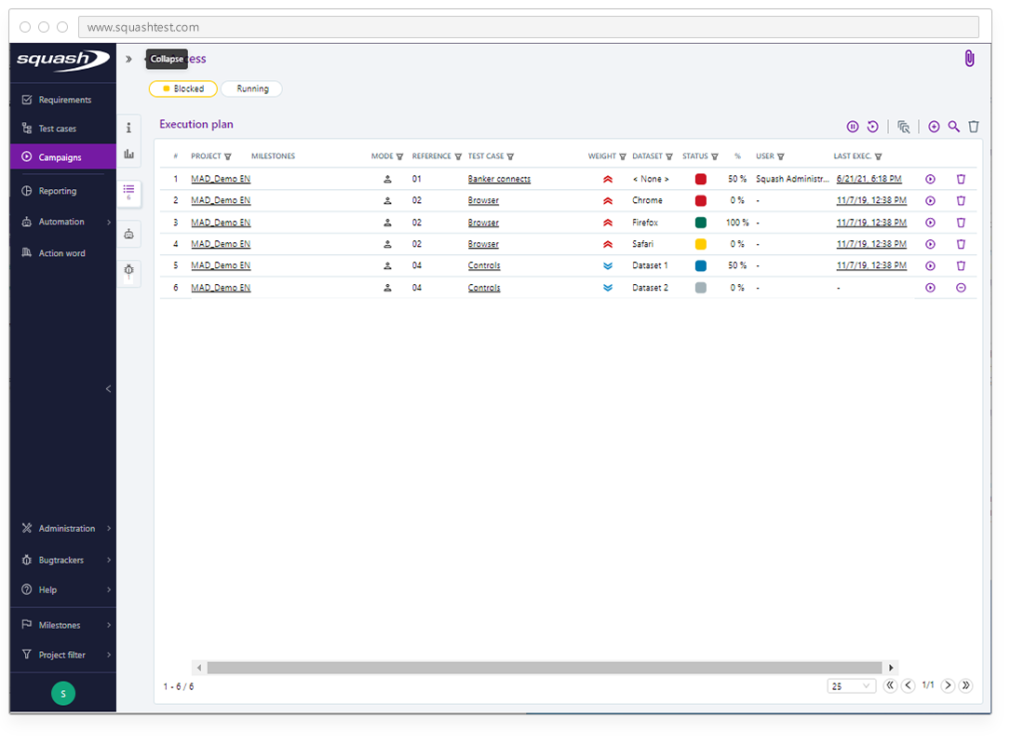
Task: Click the resume execution toolbar icon
Action: coord(872,127)
